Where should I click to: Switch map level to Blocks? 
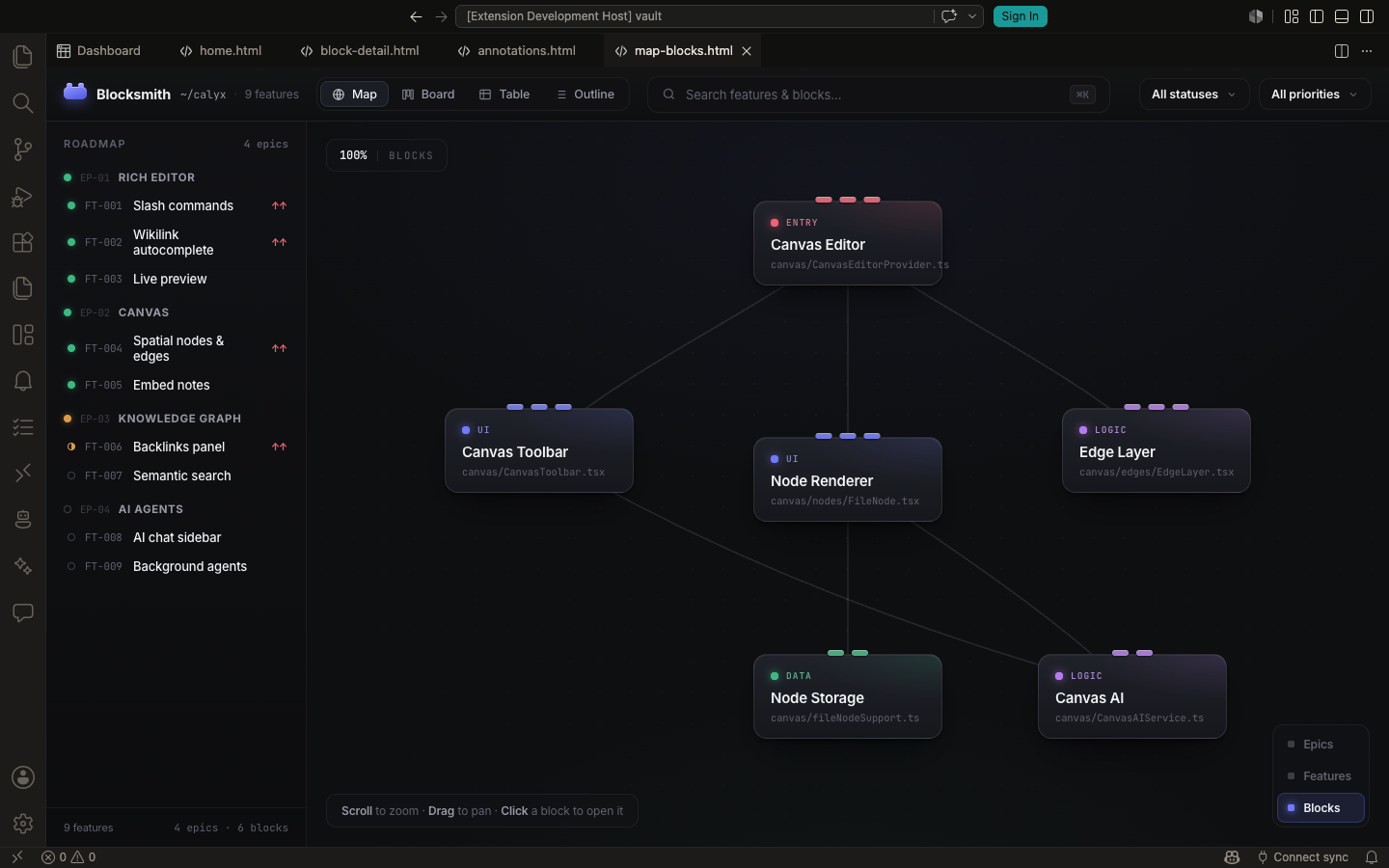pyautogui.click(x=1321, y=808)
